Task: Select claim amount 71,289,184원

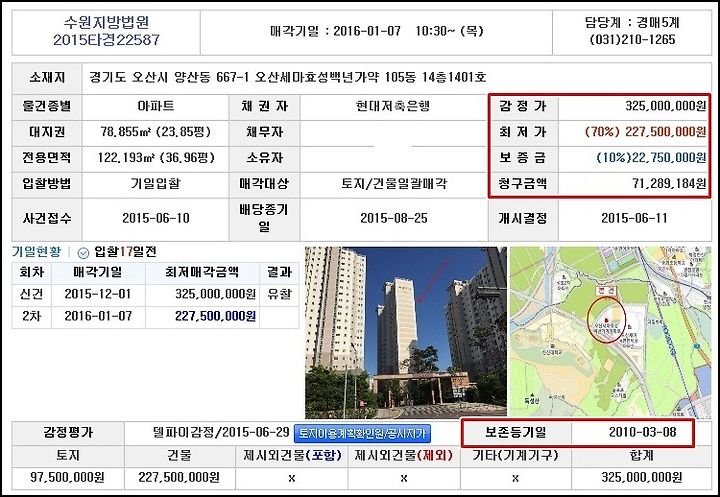Action: tap(669, 184)
